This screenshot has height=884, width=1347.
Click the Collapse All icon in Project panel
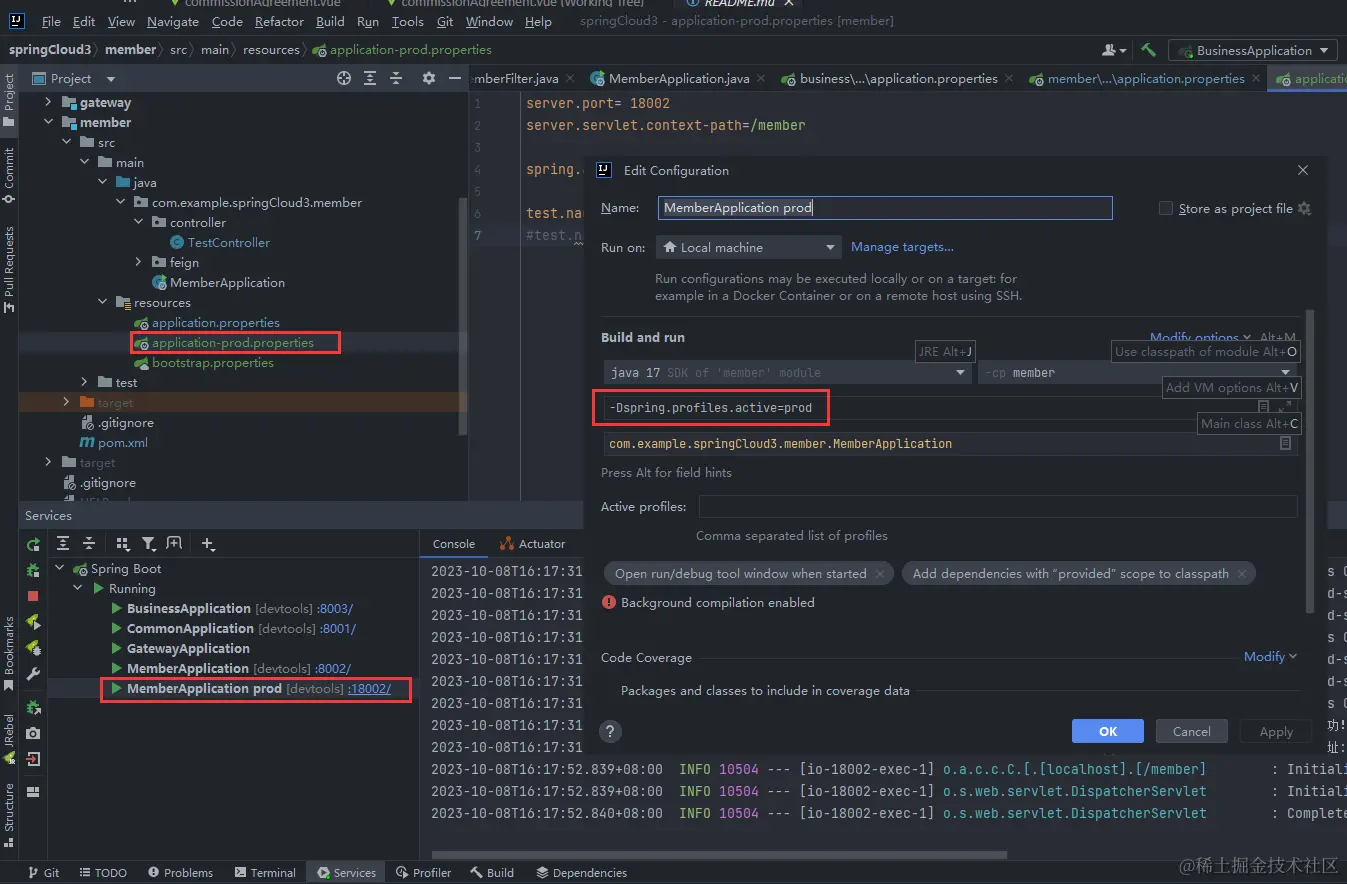pyautogui.click(x=396, y=78)
